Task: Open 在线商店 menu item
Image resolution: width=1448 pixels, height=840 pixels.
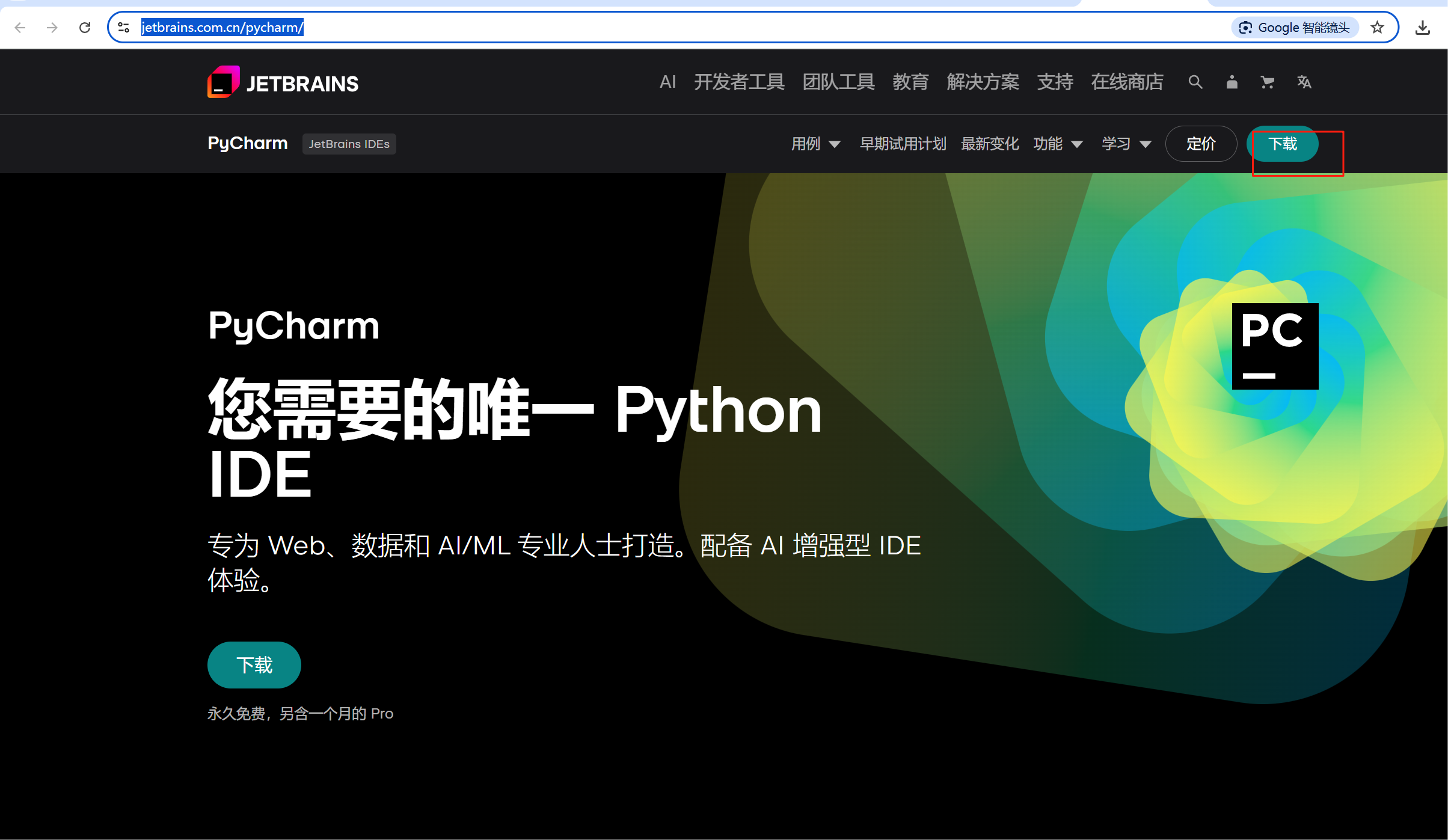Action: point(1127,82)
